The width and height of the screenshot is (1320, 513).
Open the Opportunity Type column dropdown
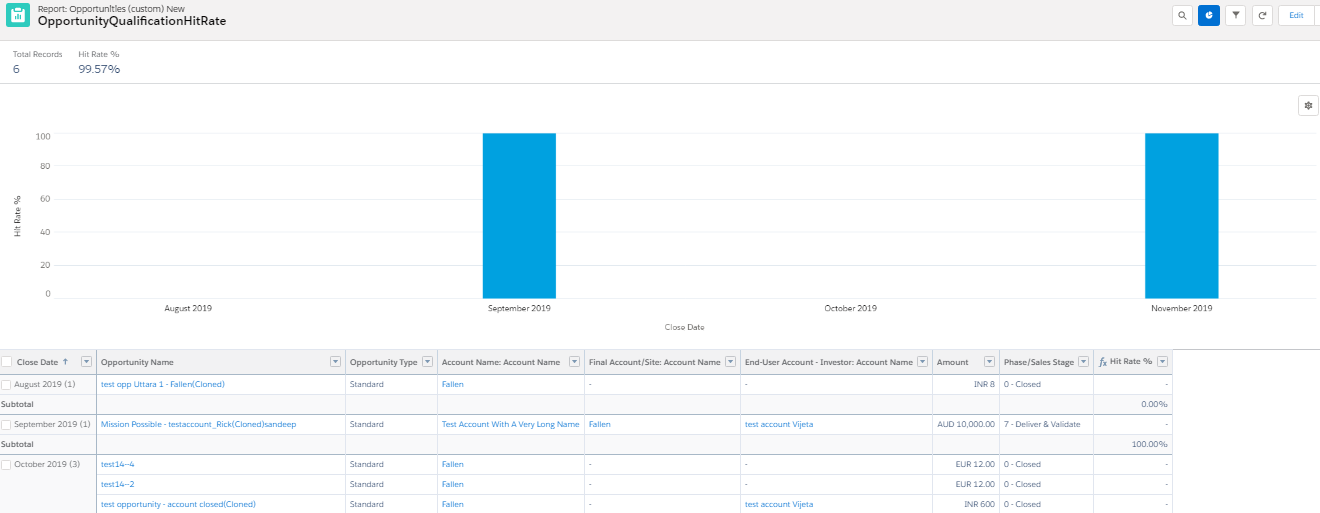(x=428, y=362)
